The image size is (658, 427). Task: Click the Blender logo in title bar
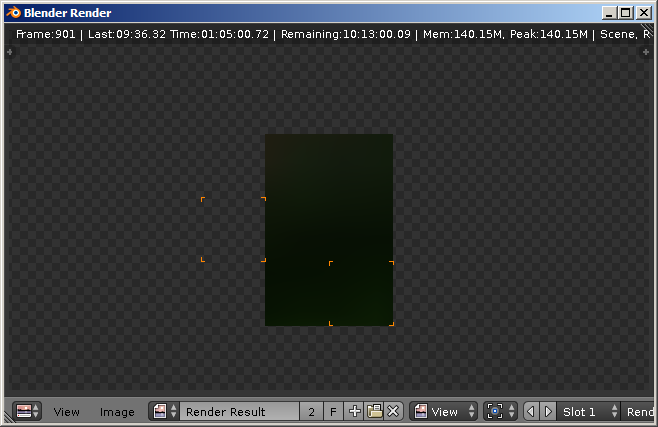[14, 13]
